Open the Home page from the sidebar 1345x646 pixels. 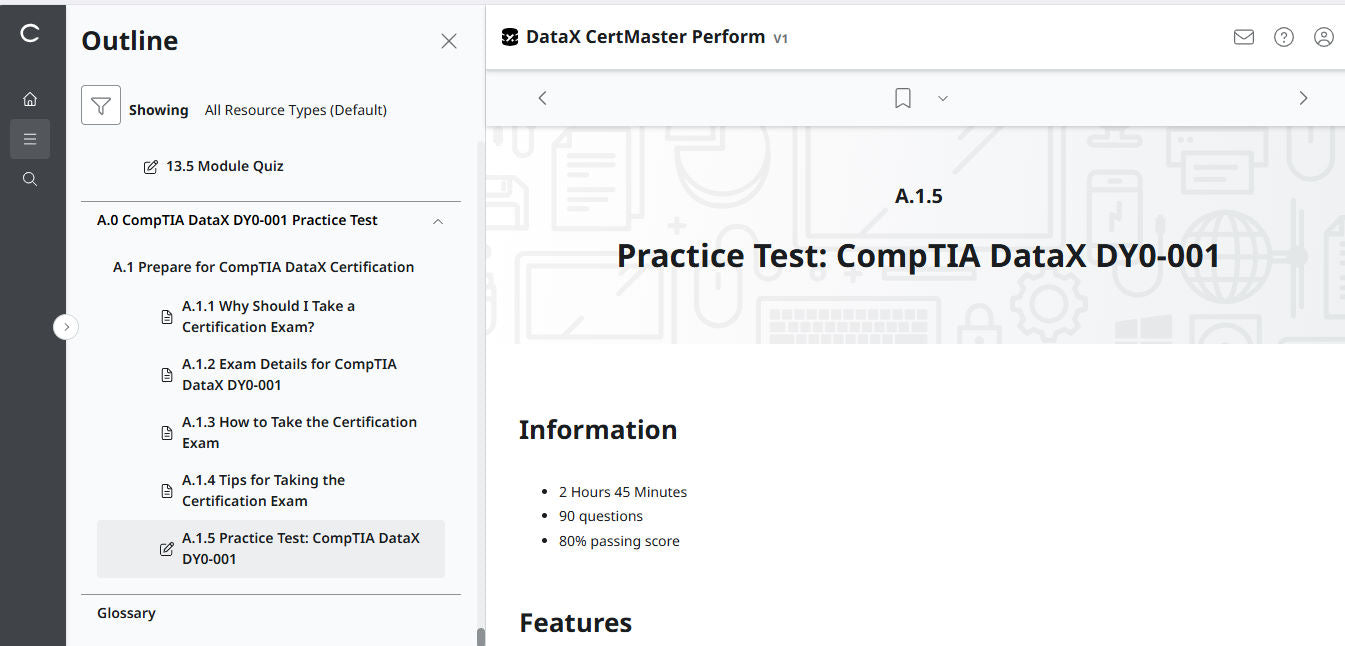click(x=30, y=98)
